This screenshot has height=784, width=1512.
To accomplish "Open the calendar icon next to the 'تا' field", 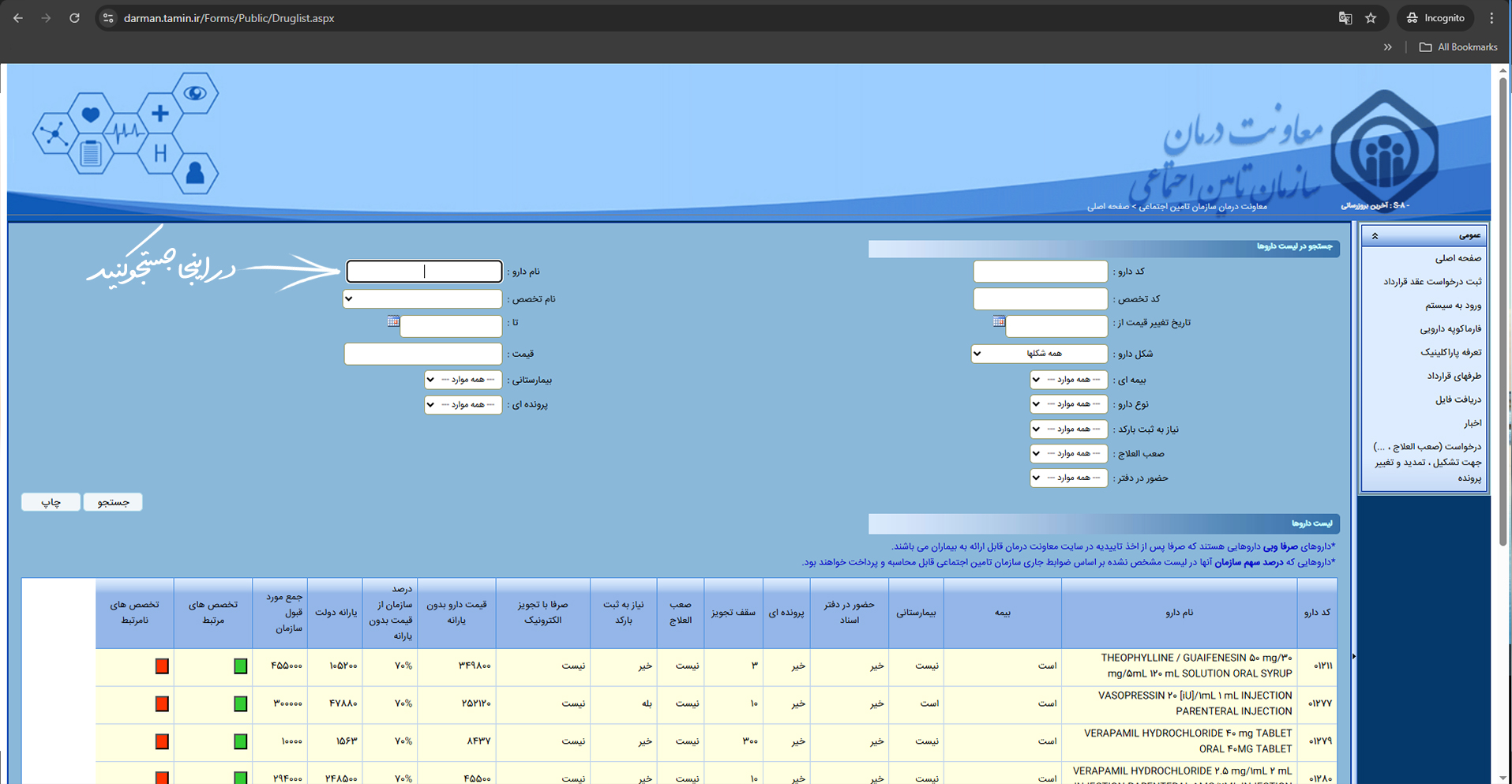I will tap(393, 321).
